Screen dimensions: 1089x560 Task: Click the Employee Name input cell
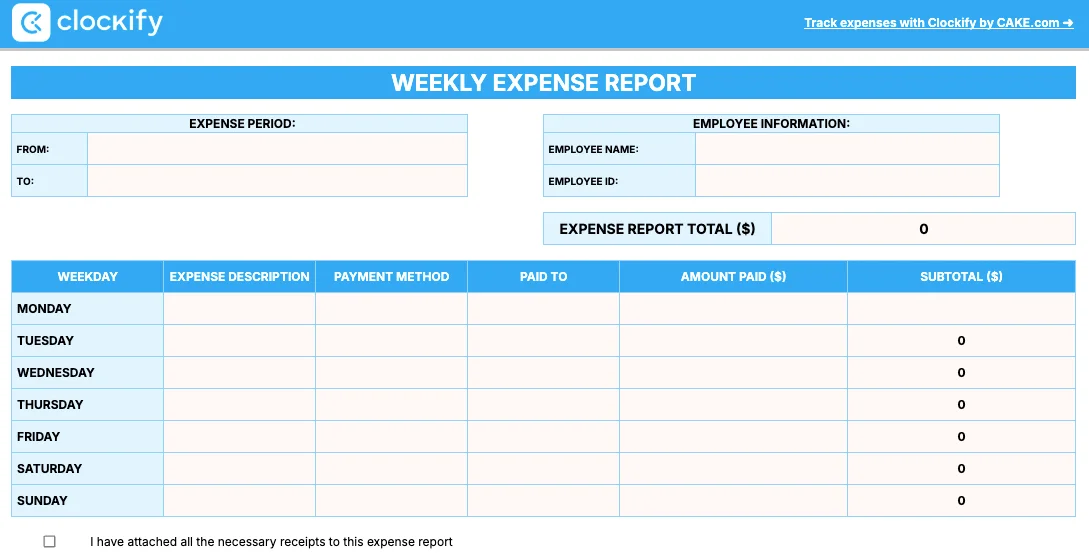pyautogui.click(x=847, y=149)
